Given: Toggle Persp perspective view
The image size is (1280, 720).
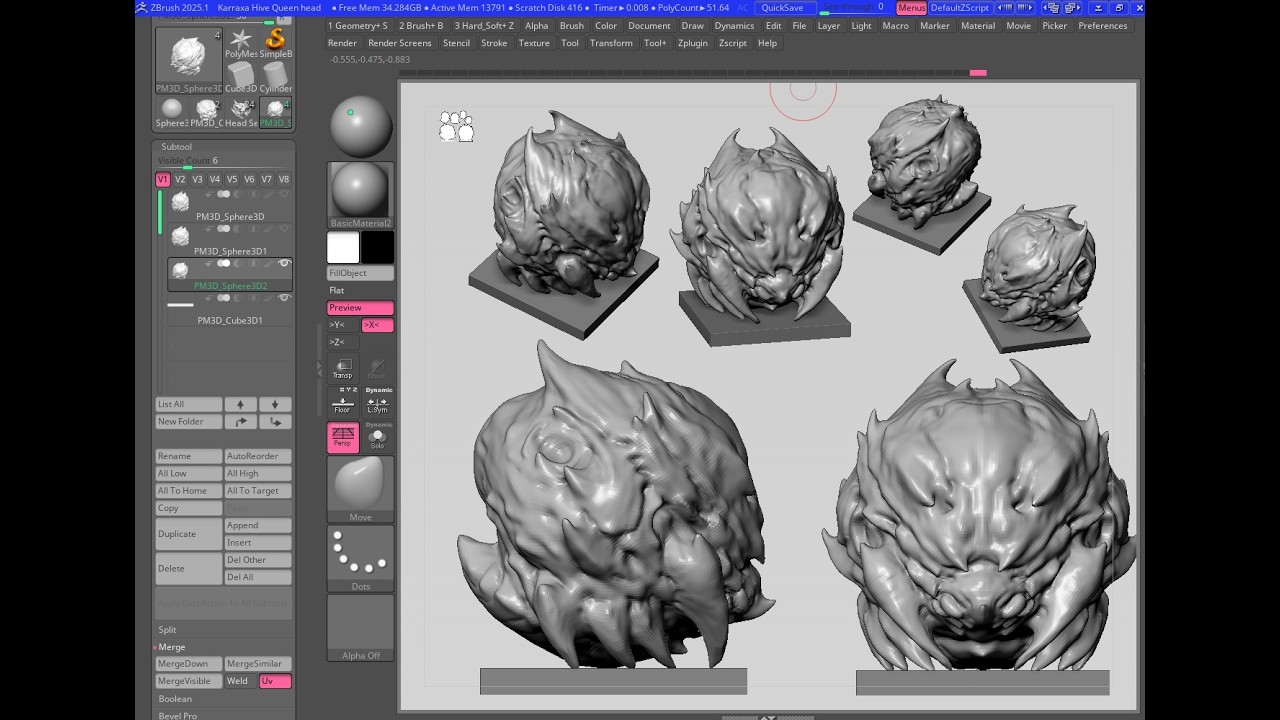Looking at the screenshot, I should (x=343, y=437).
